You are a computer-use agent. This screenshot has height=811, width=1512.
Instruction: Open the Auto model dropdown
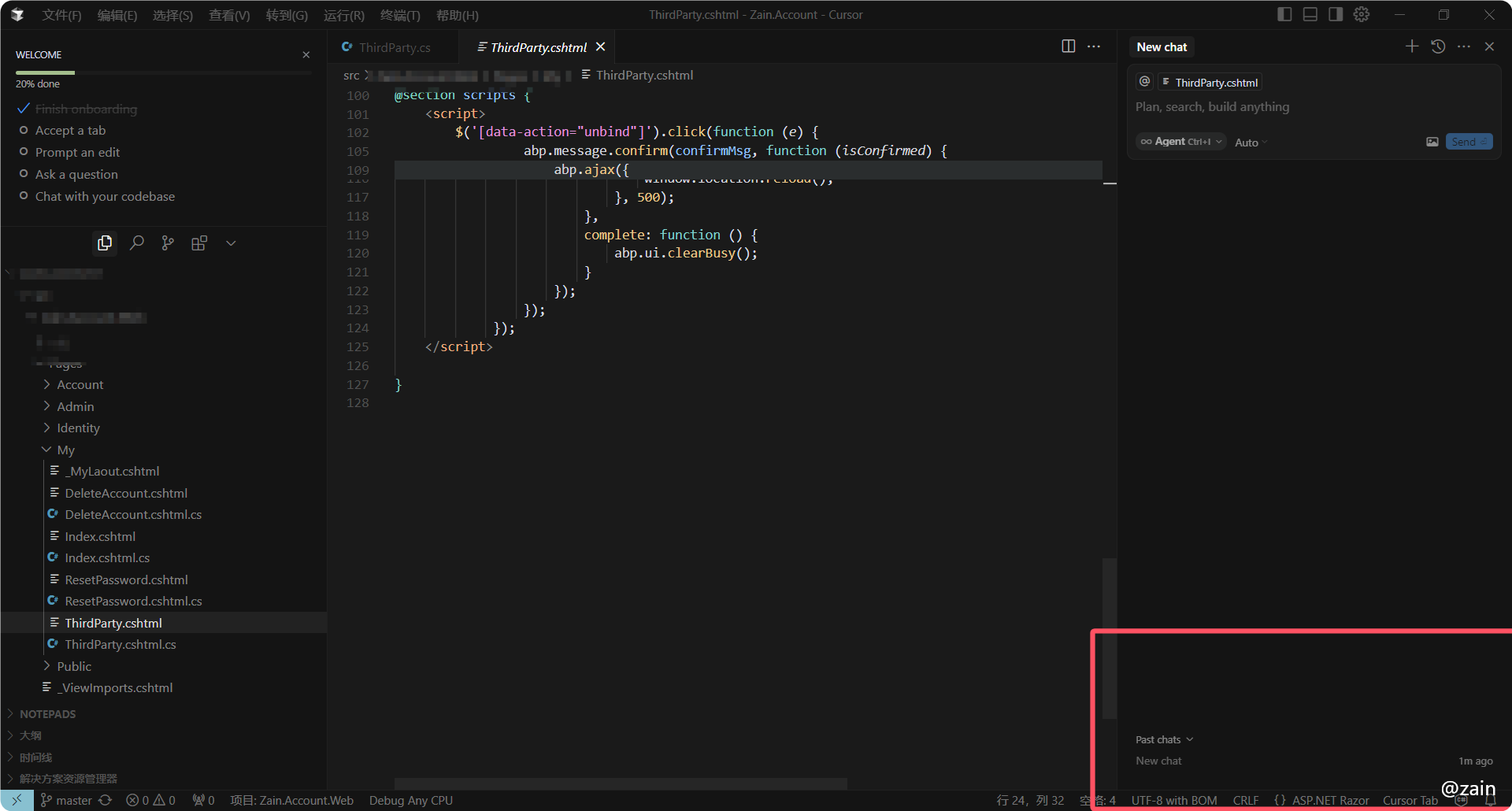click(1251, 143)
